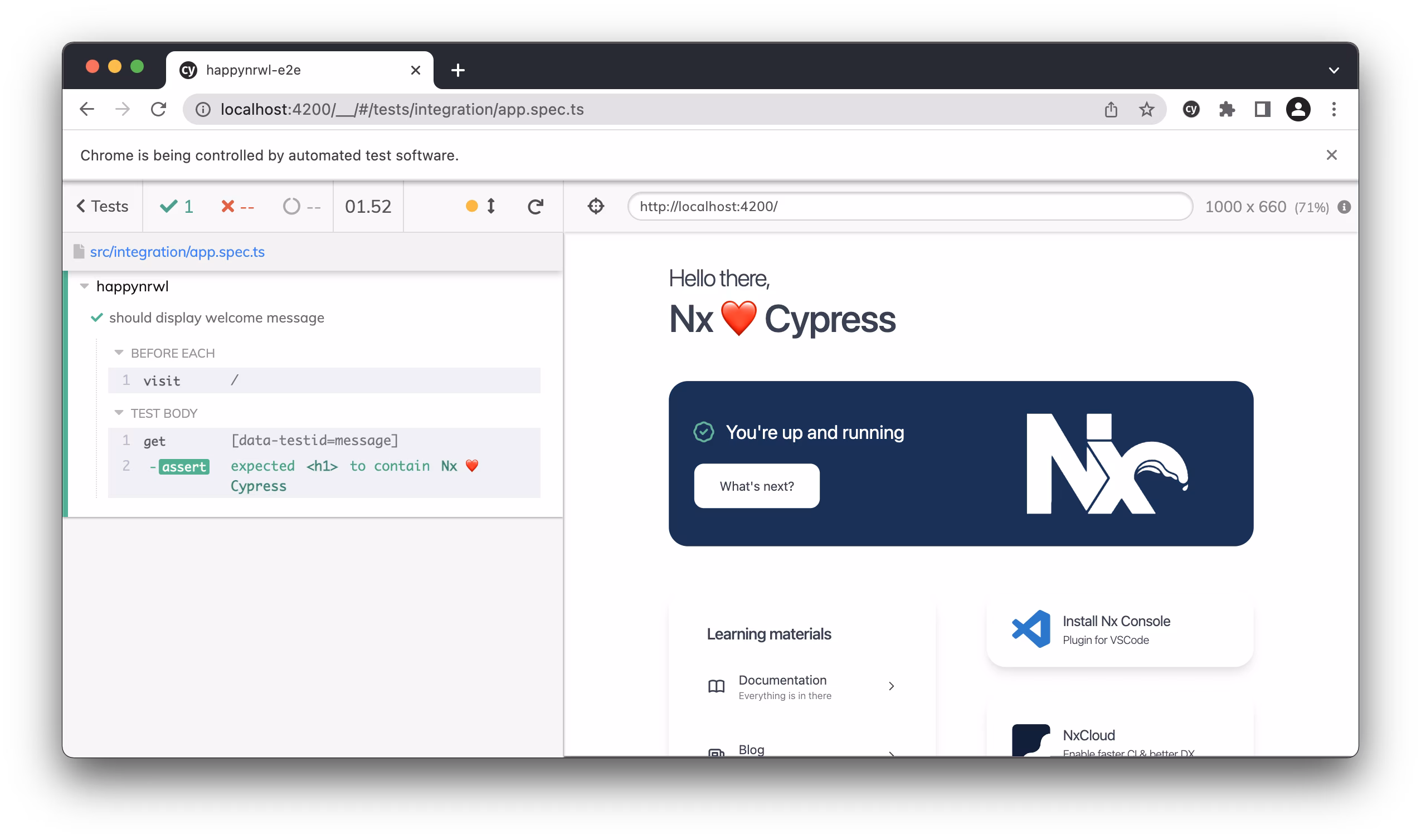Toggle Chrome side panel icon
1421x840 pixels.
point(1262,109)
